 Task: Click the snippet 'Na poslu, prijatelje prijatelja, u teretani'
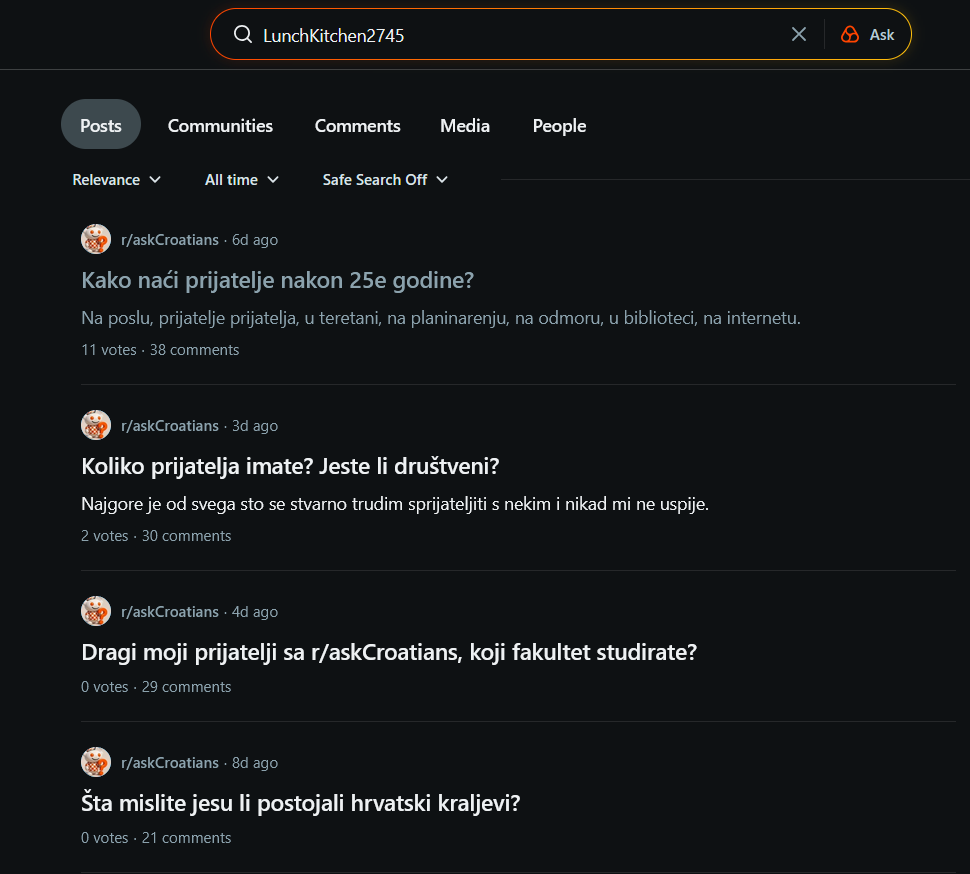(441, 318)
